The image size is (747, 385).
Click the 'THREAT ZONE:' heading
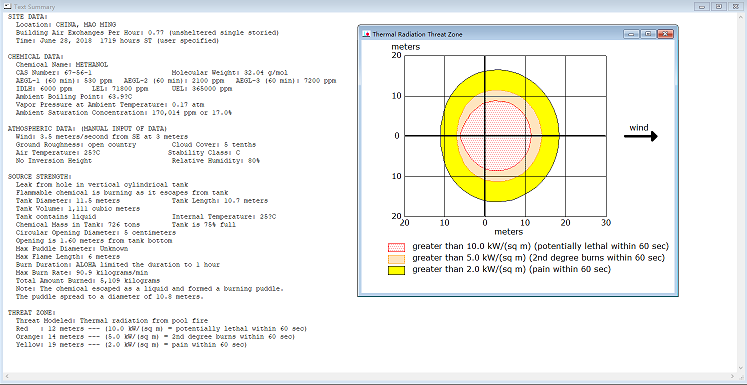[30, 313]
